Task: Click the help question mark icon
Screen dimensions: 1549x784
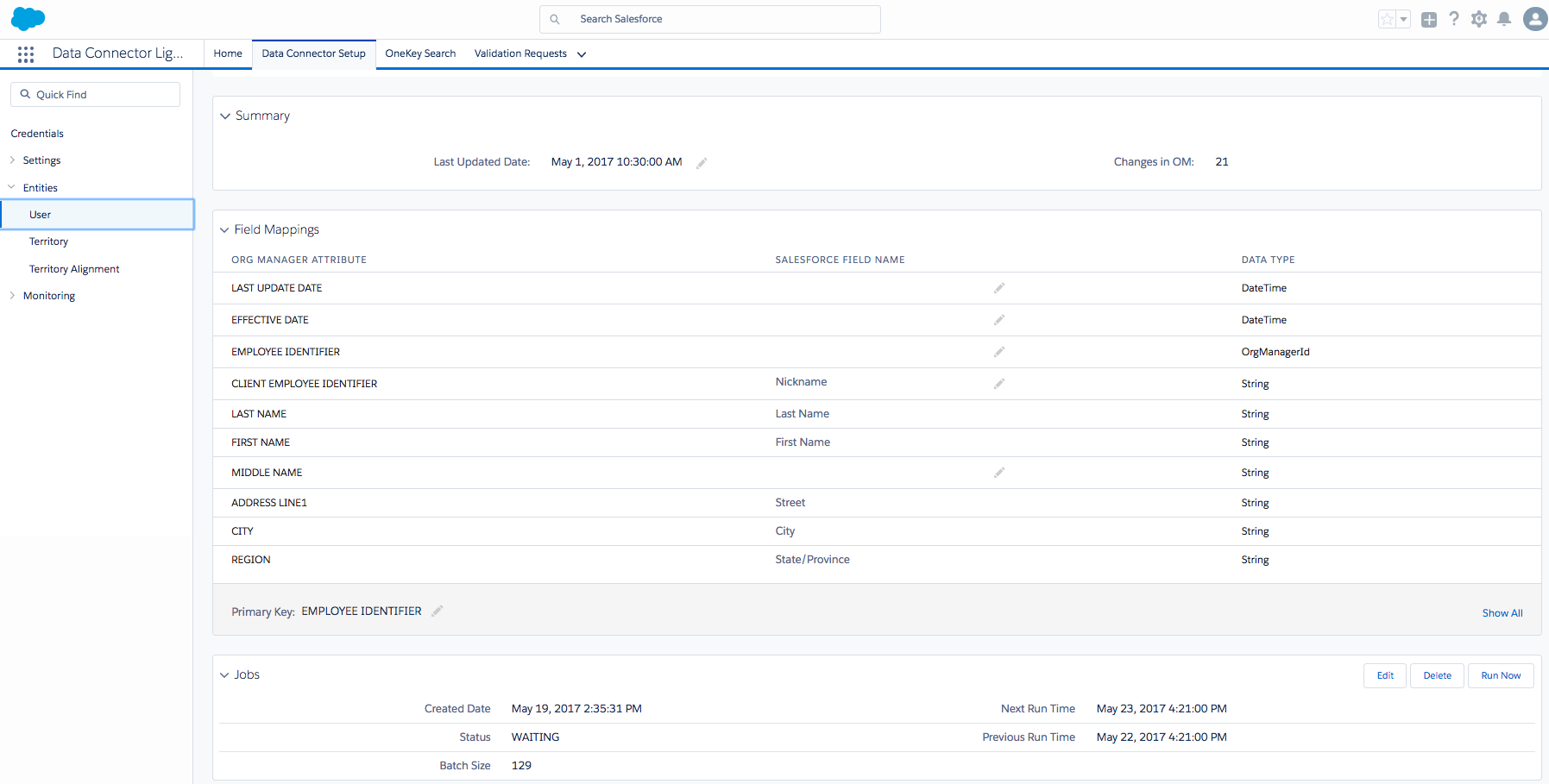Action: pos(1454,19)
